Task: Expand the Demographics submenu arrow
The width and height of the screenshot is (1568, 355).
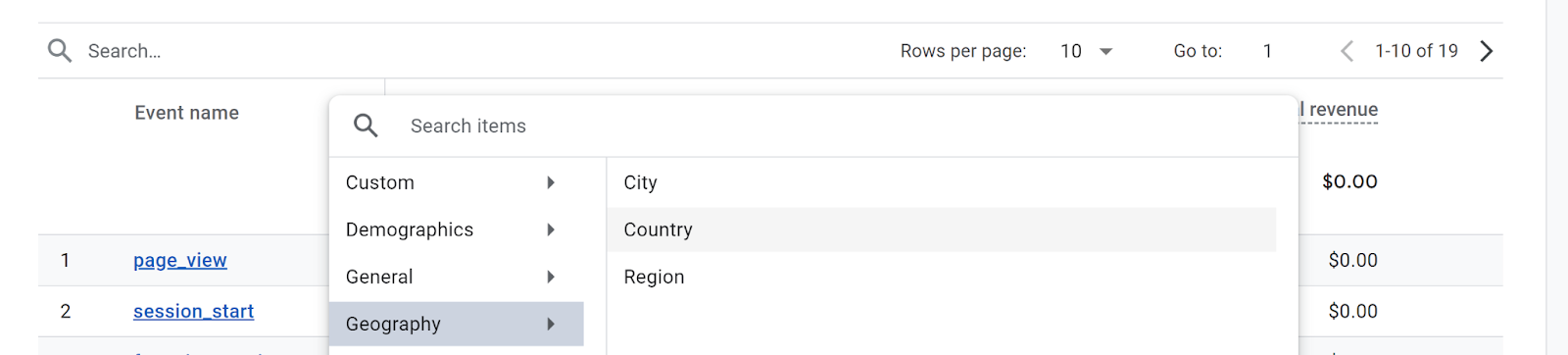Action: [551, 229]
